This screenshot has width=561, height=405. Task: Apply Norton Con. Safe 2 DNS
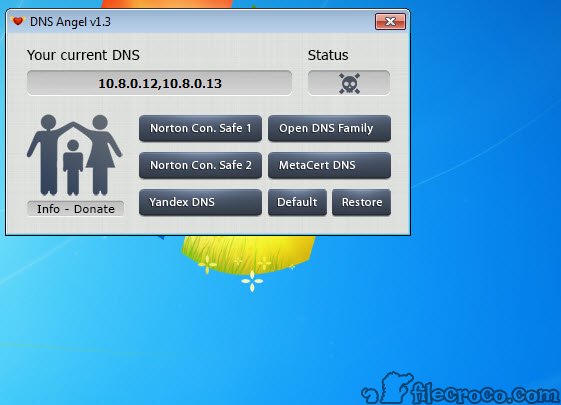(x=200, y=165)
